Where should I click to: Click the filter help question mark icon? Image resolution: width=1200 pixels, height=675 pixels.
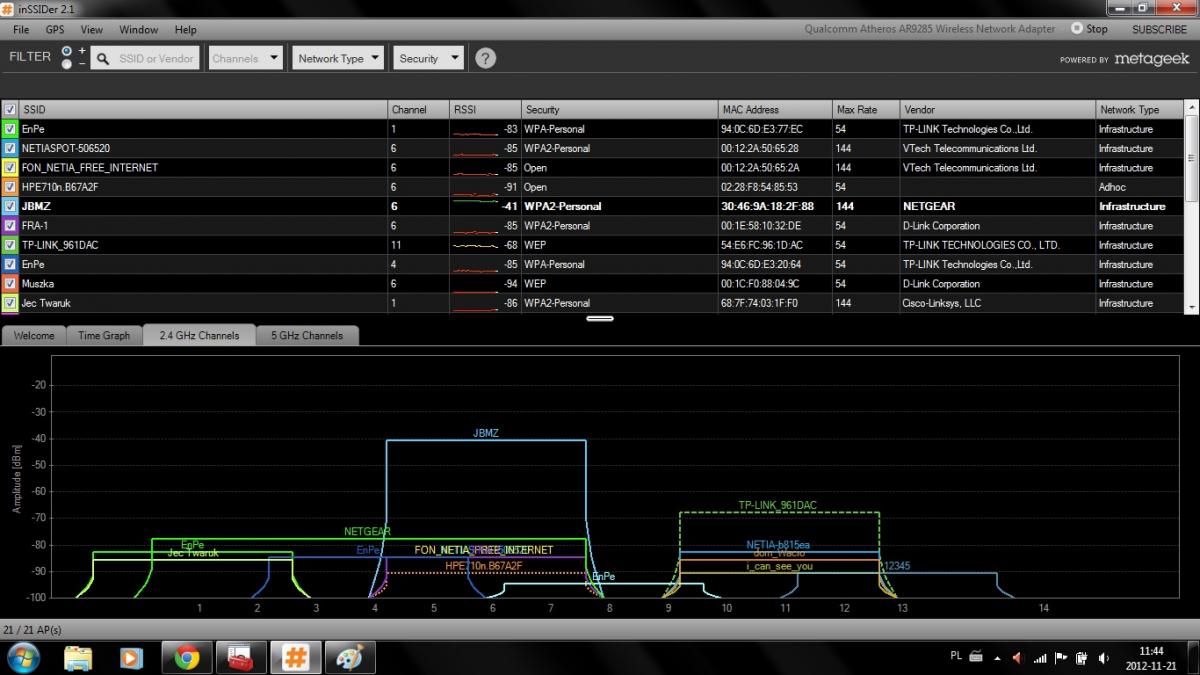click(485, 58)
